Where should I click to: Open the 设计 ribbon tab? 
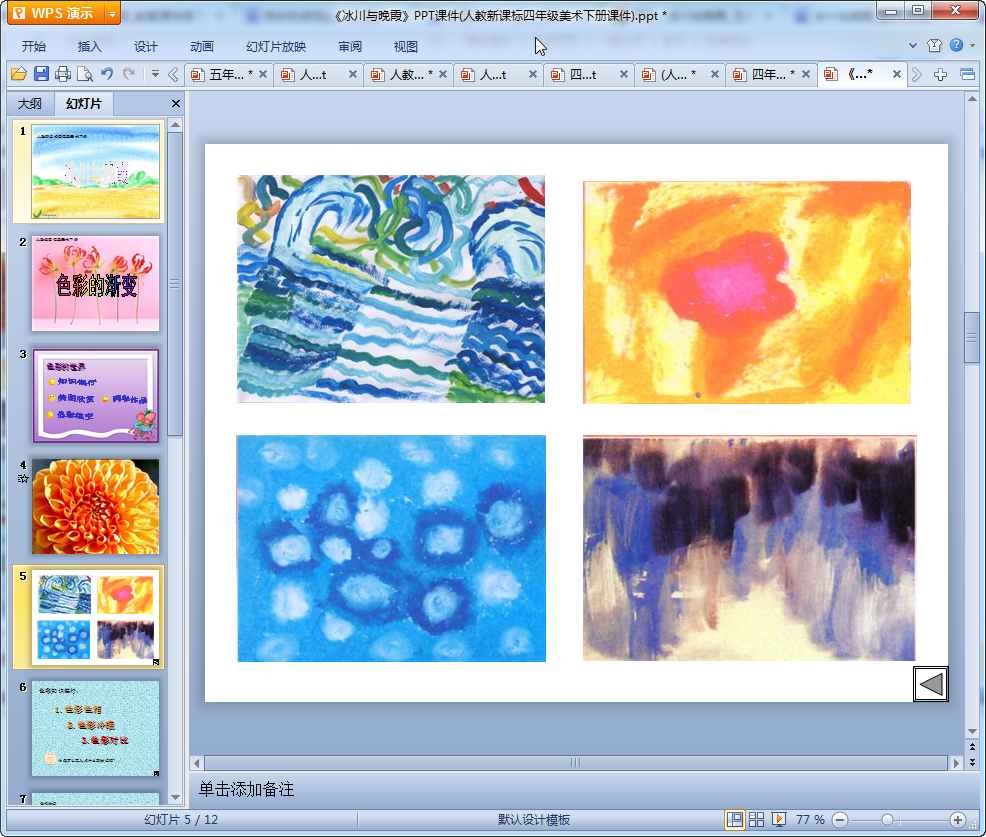tap(145, 46)
